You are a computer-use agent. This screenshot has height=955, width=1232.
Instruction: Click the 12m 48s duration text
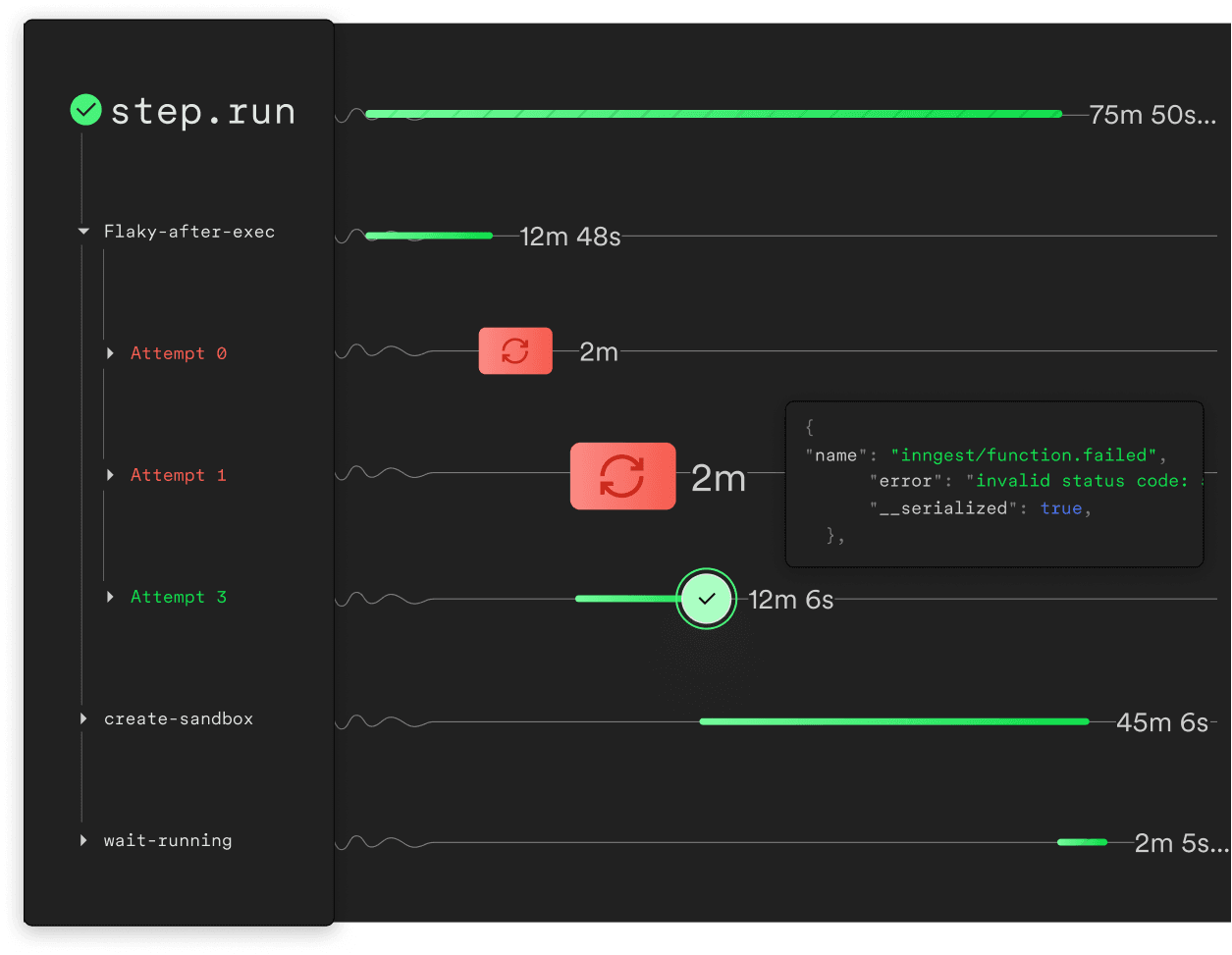click(570, 237)
